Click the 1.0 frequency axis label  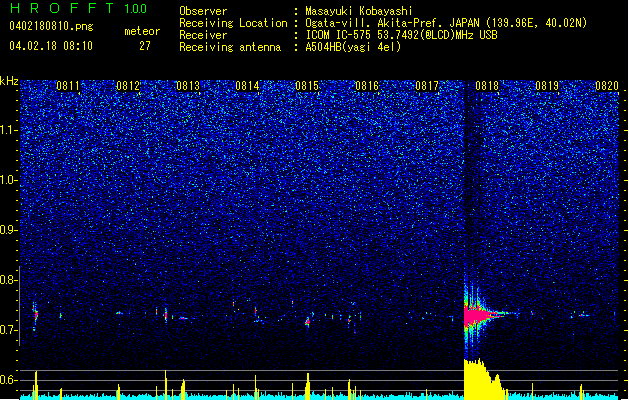click(x=9, y=180)
